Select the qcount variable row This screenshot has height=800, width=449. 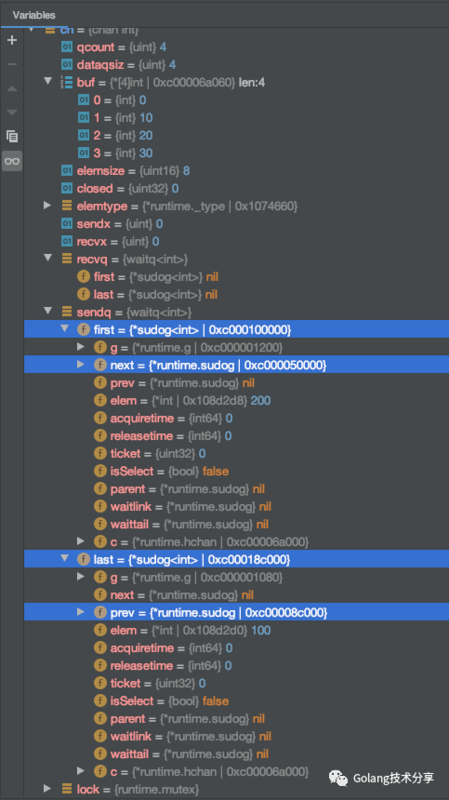[236, 47]
